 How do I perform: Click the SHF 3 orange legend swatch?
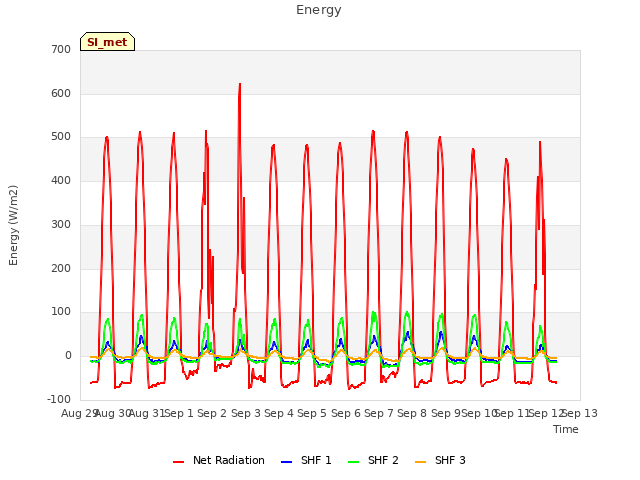click(x=420, y=462)
